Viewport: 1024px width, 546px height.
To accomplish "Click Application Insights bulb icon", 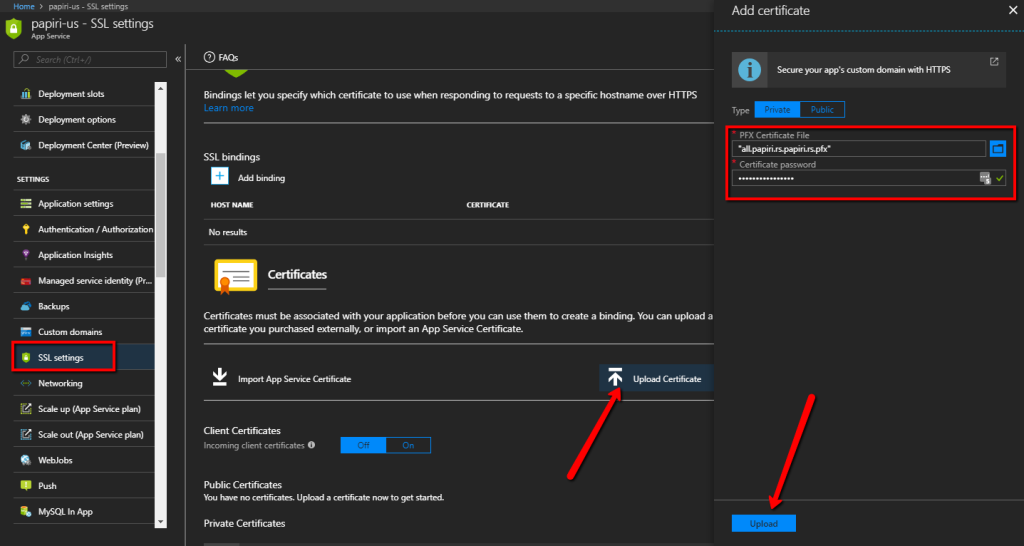I will point(26,255).
